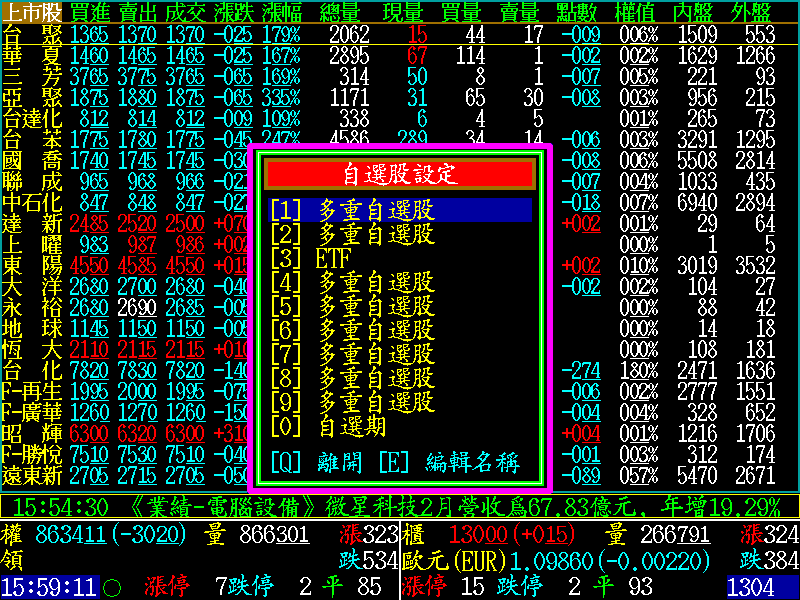
Task: Click the 自選股設定 red title bar
Action: click(x=400, y=174)
